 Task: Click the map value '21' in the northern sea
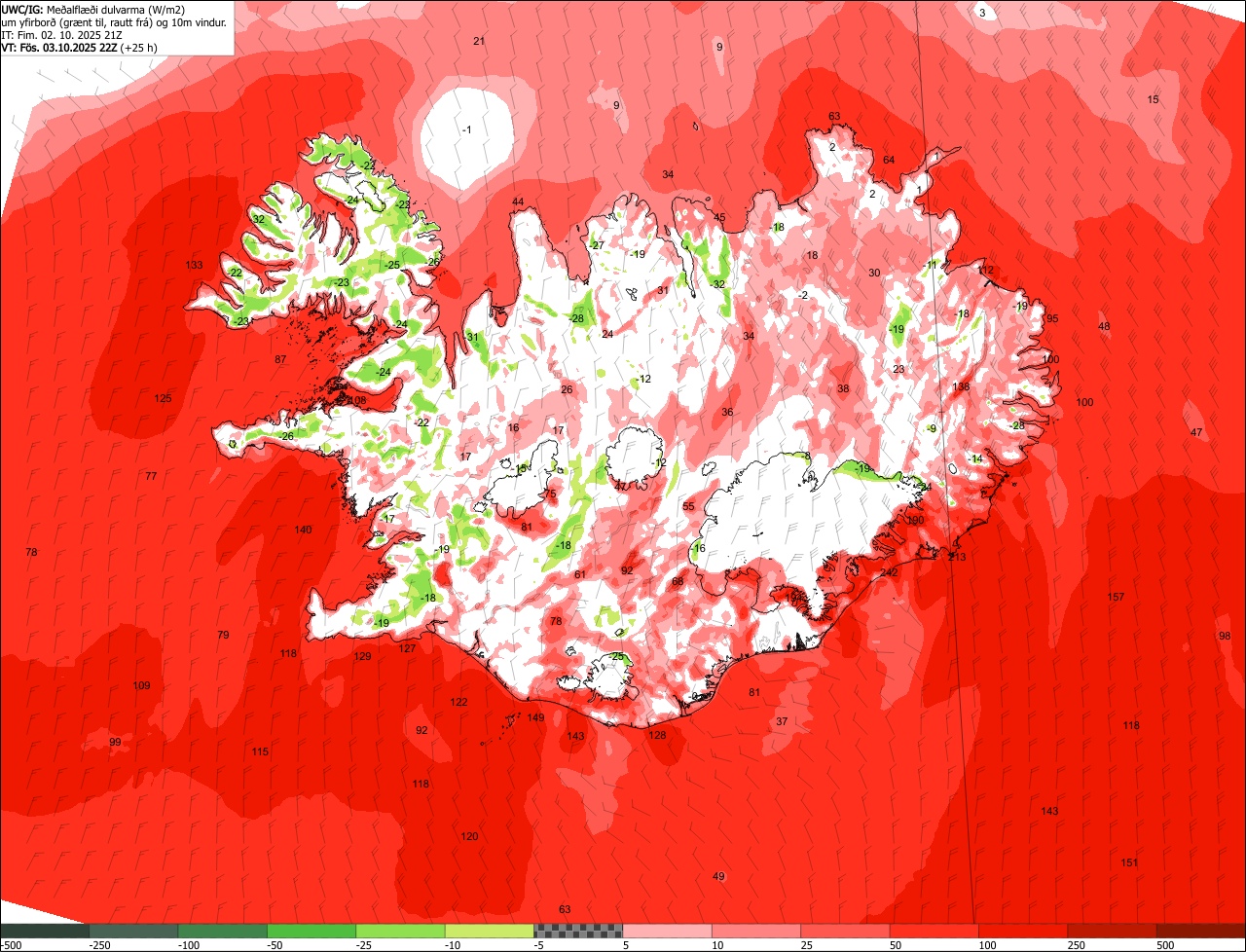479,41
